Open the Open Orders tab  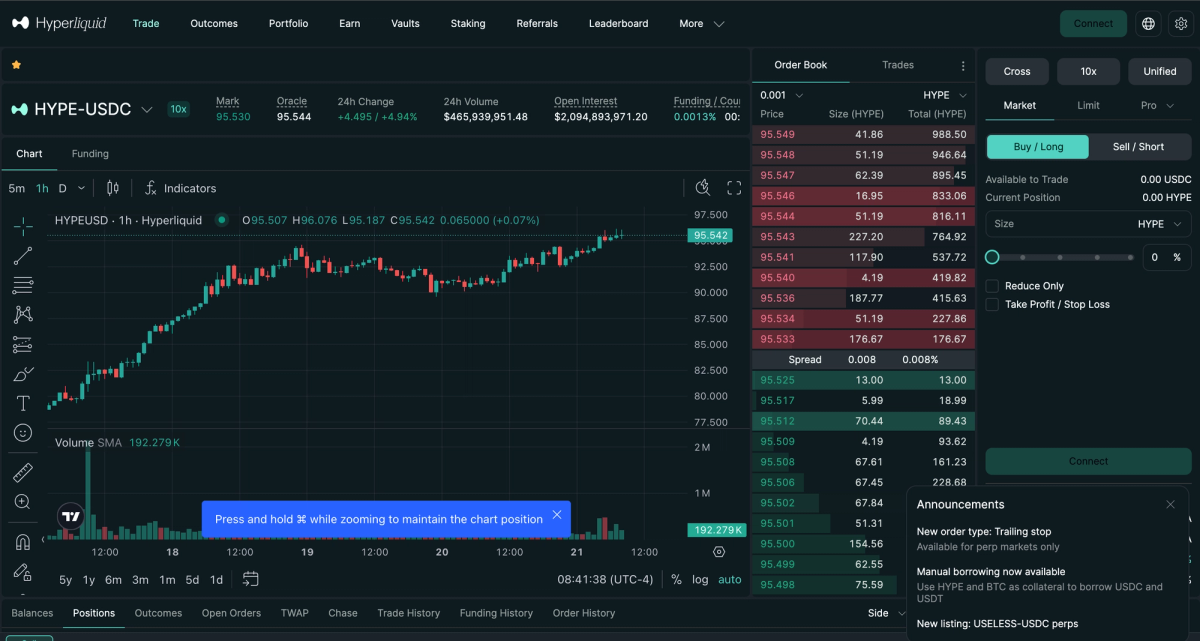tap(231, 613)
